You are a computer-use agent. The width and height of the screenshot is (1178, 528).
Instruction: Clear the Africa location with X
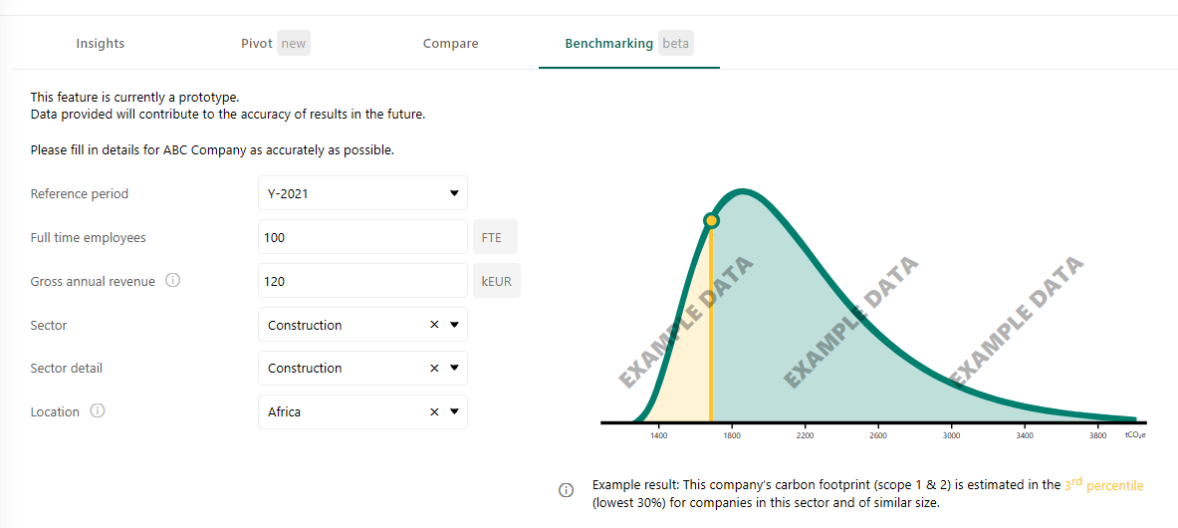pos(434,412)
